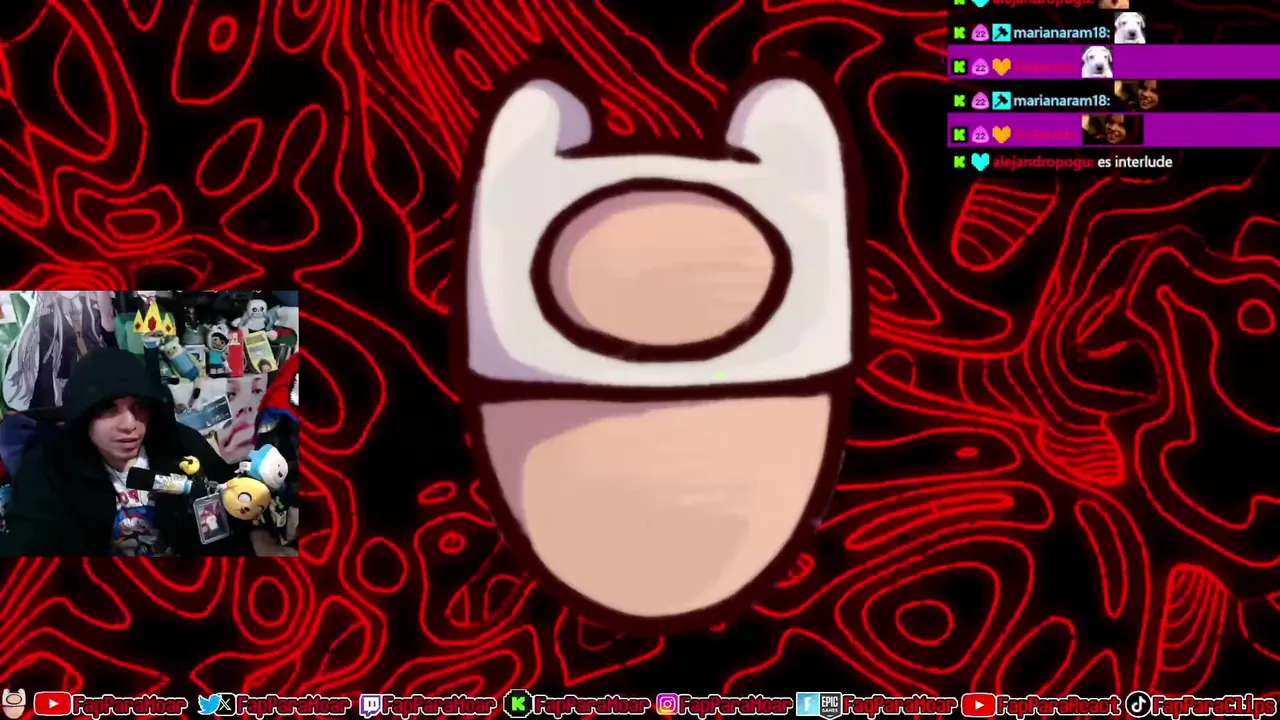Image resolution: width=1280 pixels, height=720 pixels.
Task: Click the Kick badge in marianaram18's dog-emote message
Action: click(960, 33)
